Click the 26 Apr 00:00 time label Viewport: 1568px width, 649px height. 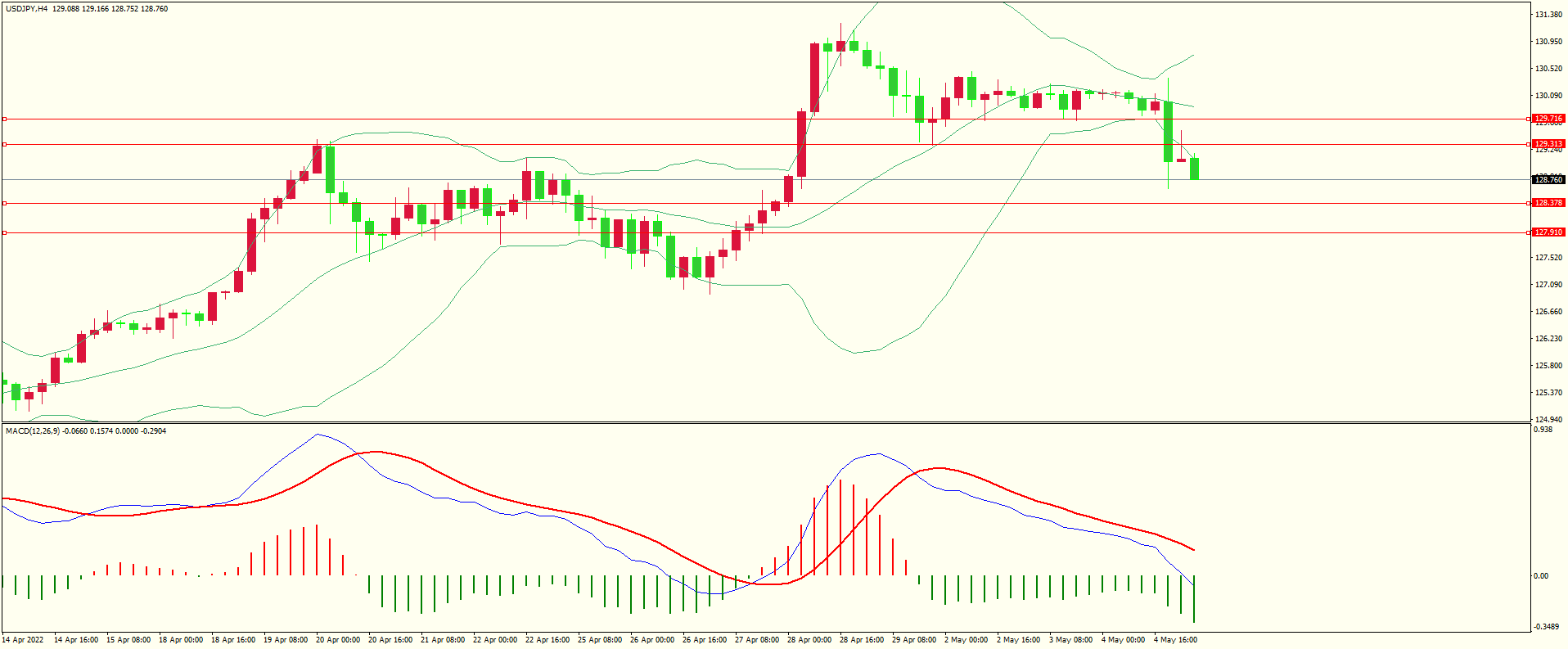[x=652, y=640]
